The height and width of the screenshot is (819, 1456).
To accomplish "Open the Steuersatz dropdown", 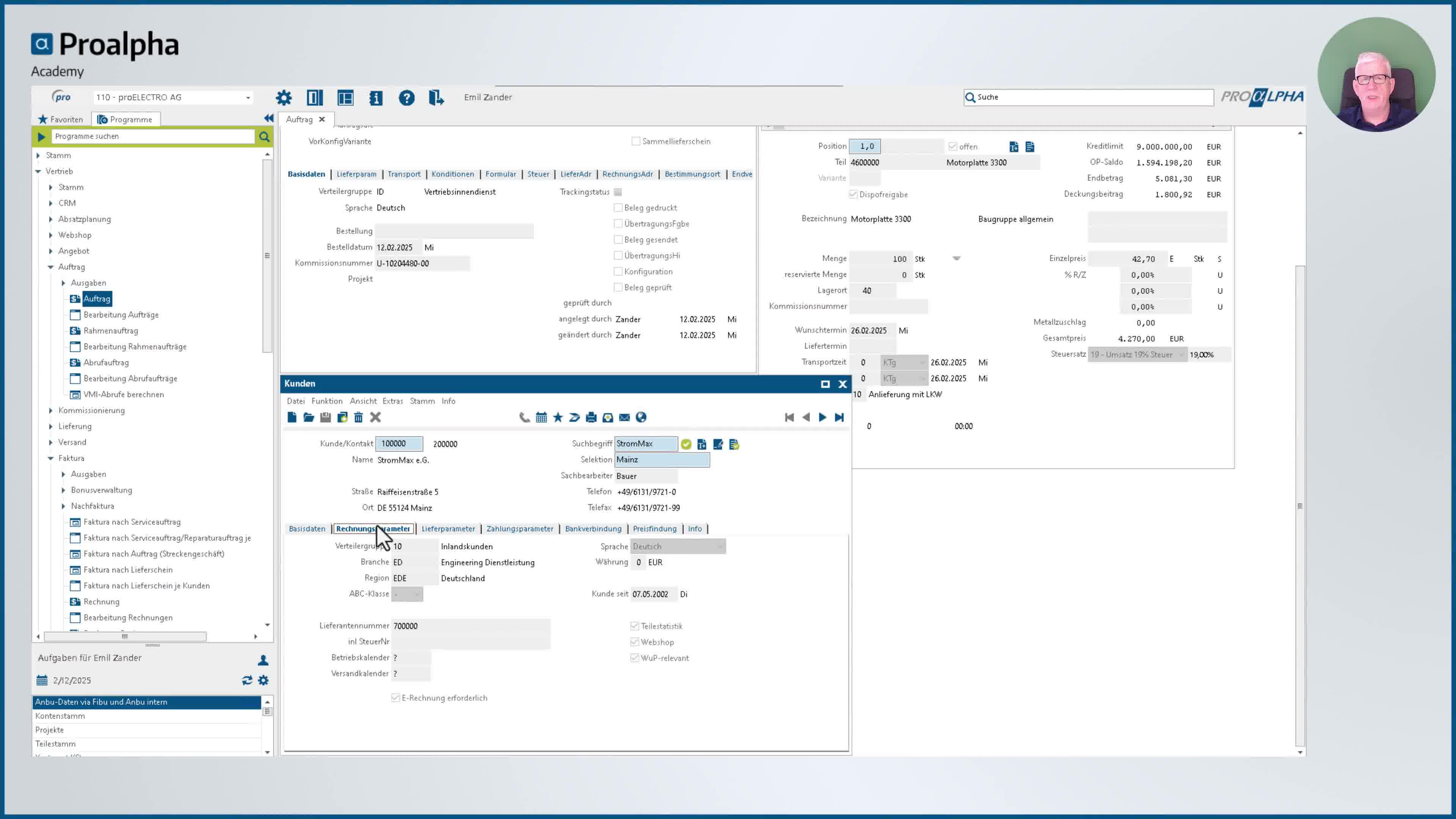I will pos(1137,355).
